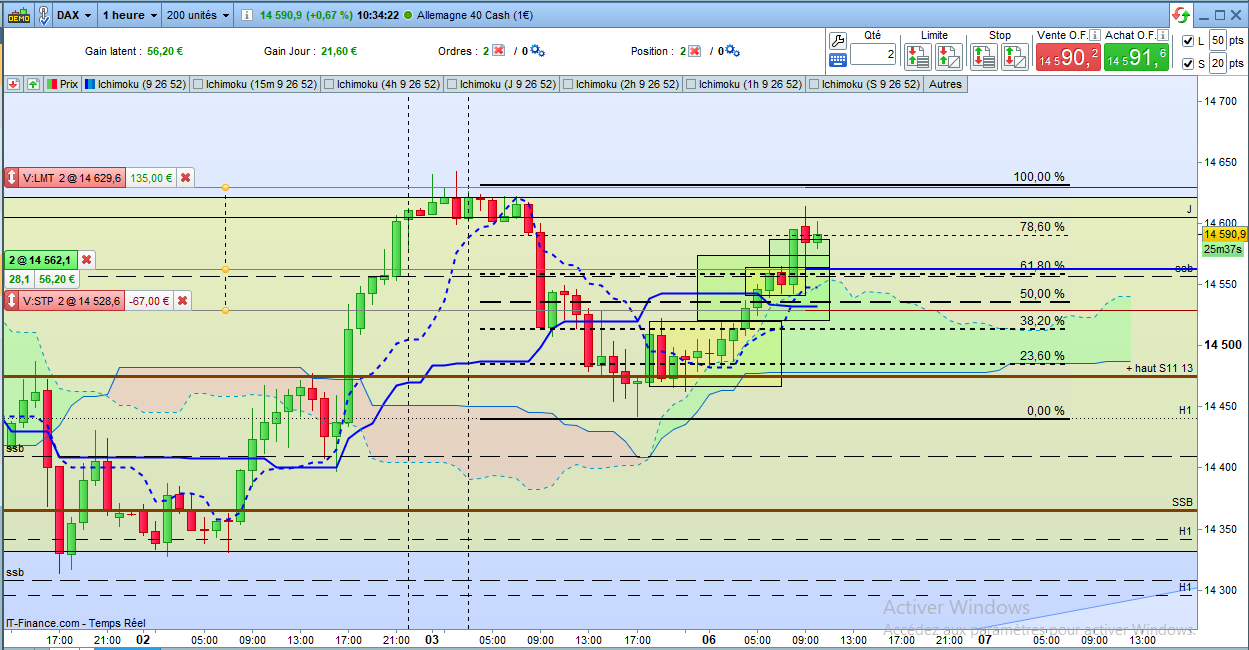
Task: Open the 1 heure timeframe dropdown
Action: click(129, 15)
